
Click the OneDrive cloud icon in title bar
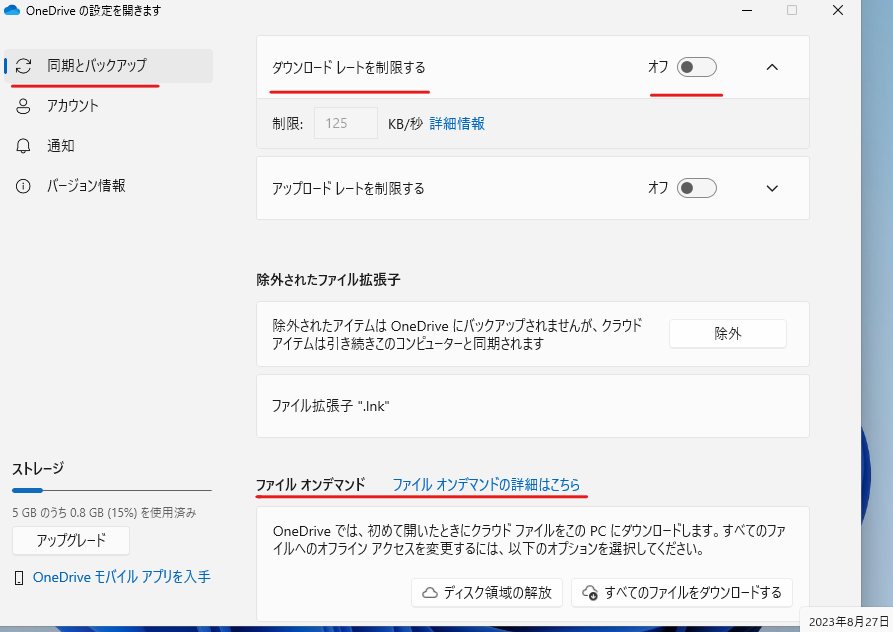12,10
